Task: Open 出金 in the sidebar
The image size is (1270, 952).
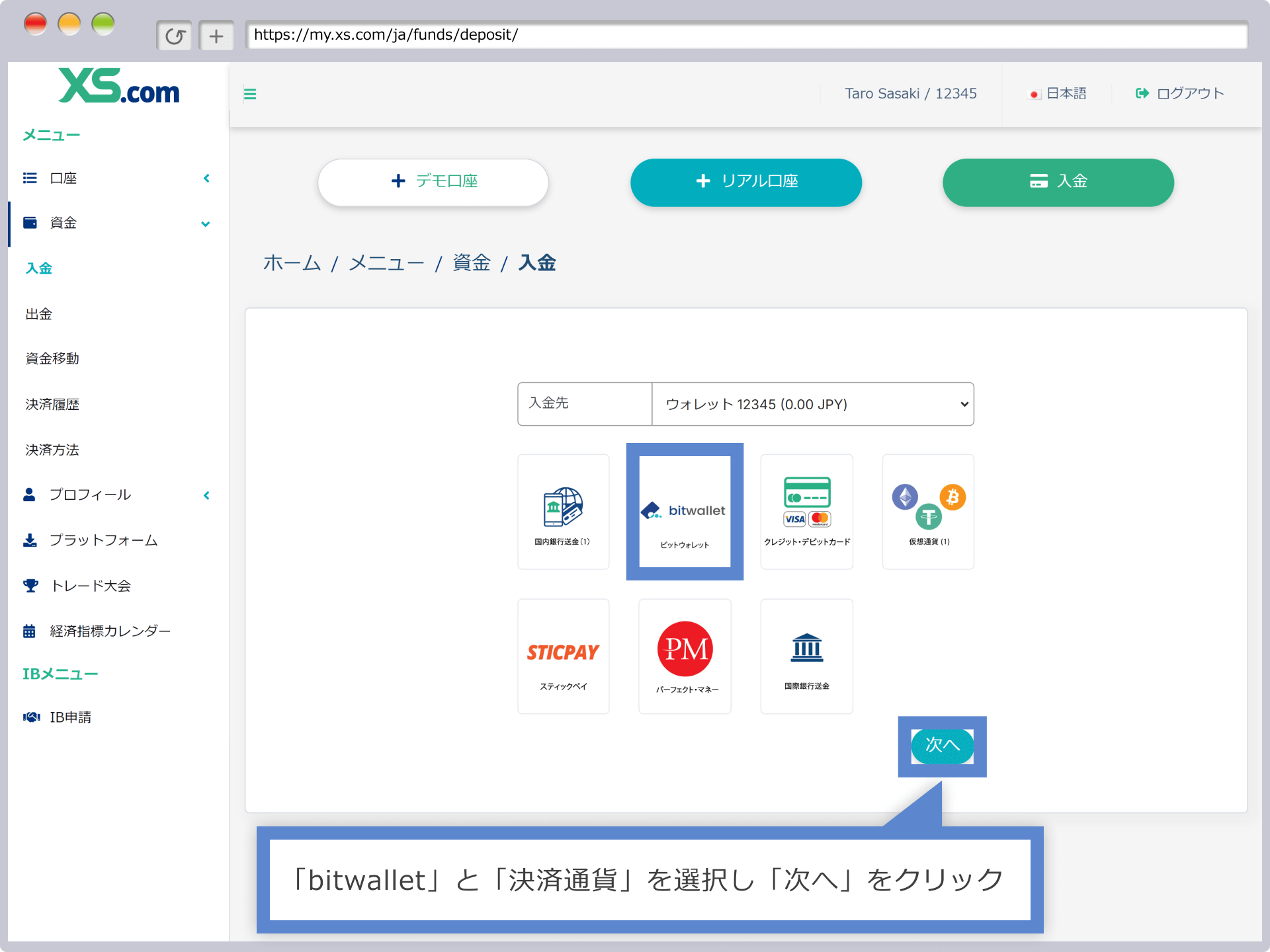Action: point(39,314)
